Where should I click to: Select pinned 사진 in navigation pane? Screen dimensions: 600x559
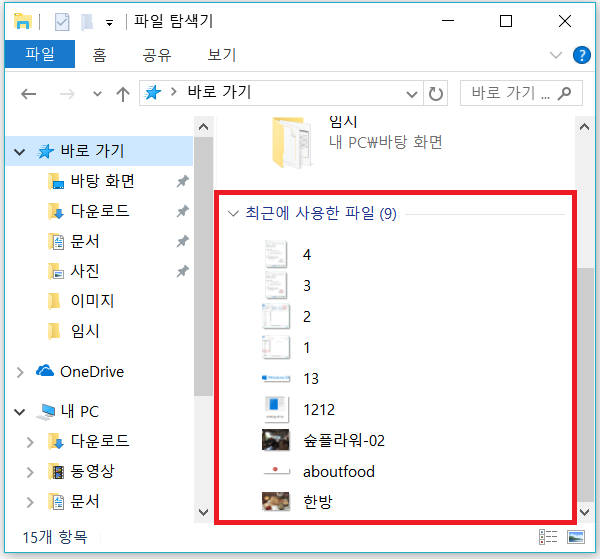(x=85, y=271)
